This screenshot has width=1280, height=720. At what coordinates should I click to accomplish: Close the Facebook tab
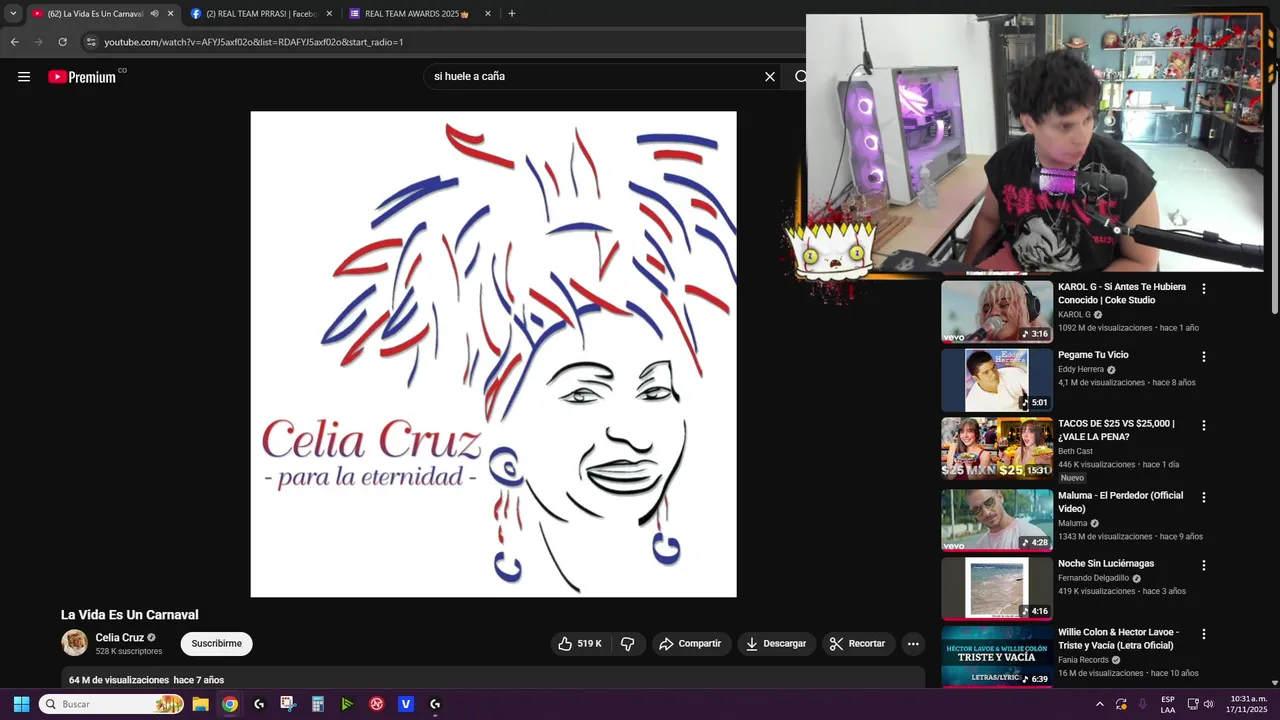[329, 14]
